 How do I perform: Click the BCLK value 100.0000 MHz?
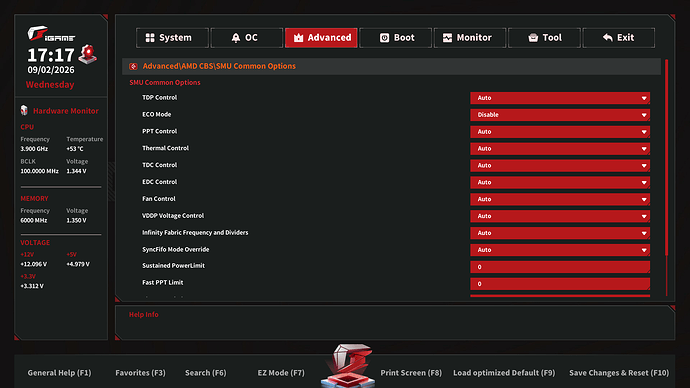[39, 171]
